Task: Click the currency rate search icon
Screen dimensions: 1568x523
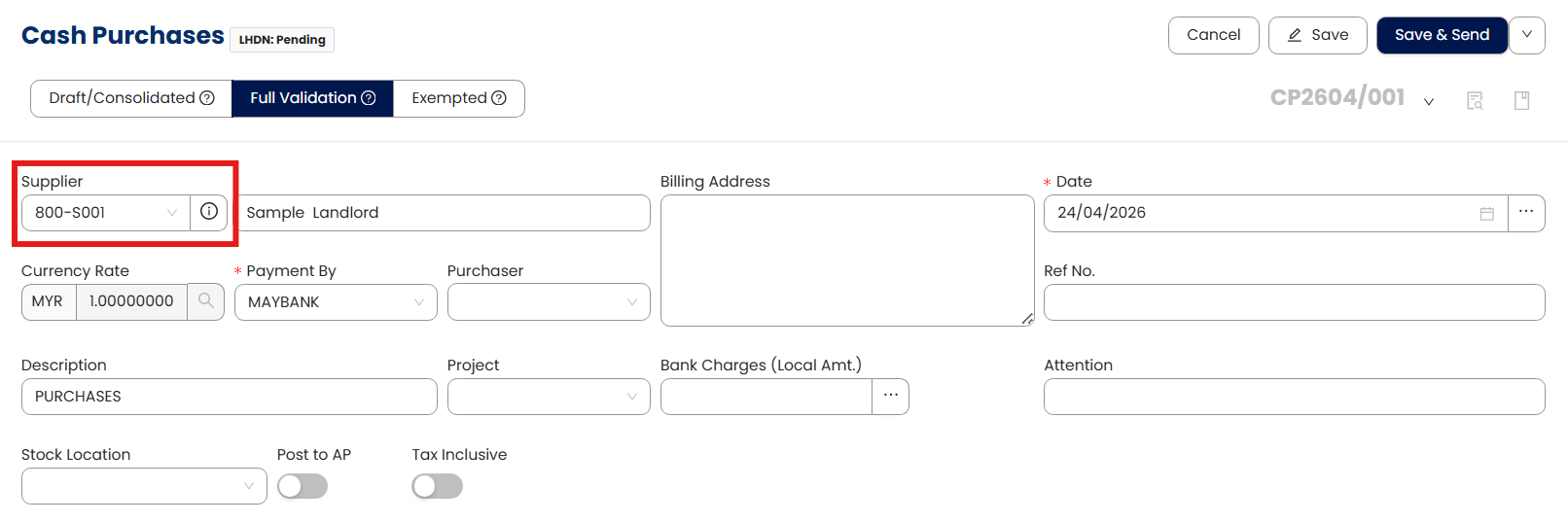Action: (x=206, y=301)
